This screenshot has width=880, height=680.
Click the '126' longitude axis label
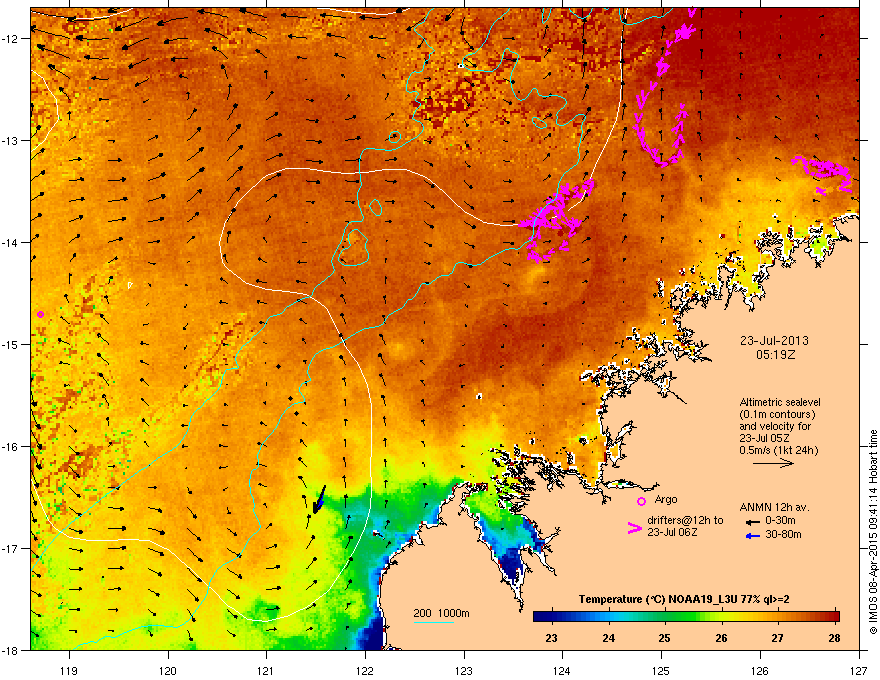(760, 670)
